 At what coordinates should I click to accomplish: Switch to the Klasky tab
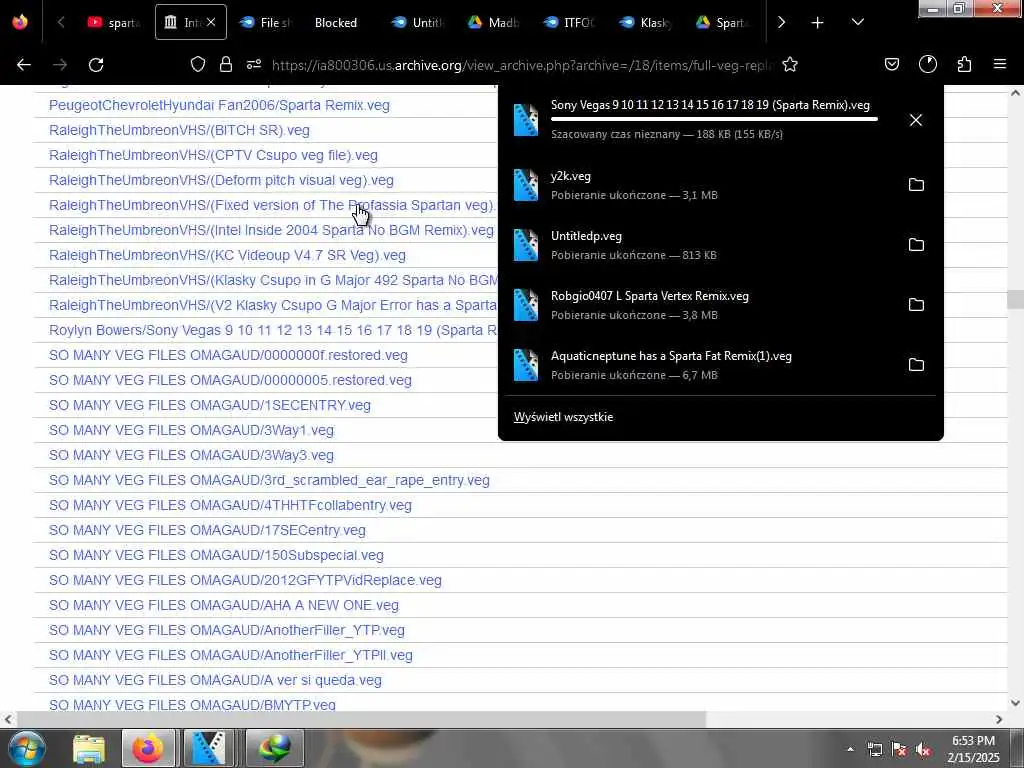tap(645, 23)
